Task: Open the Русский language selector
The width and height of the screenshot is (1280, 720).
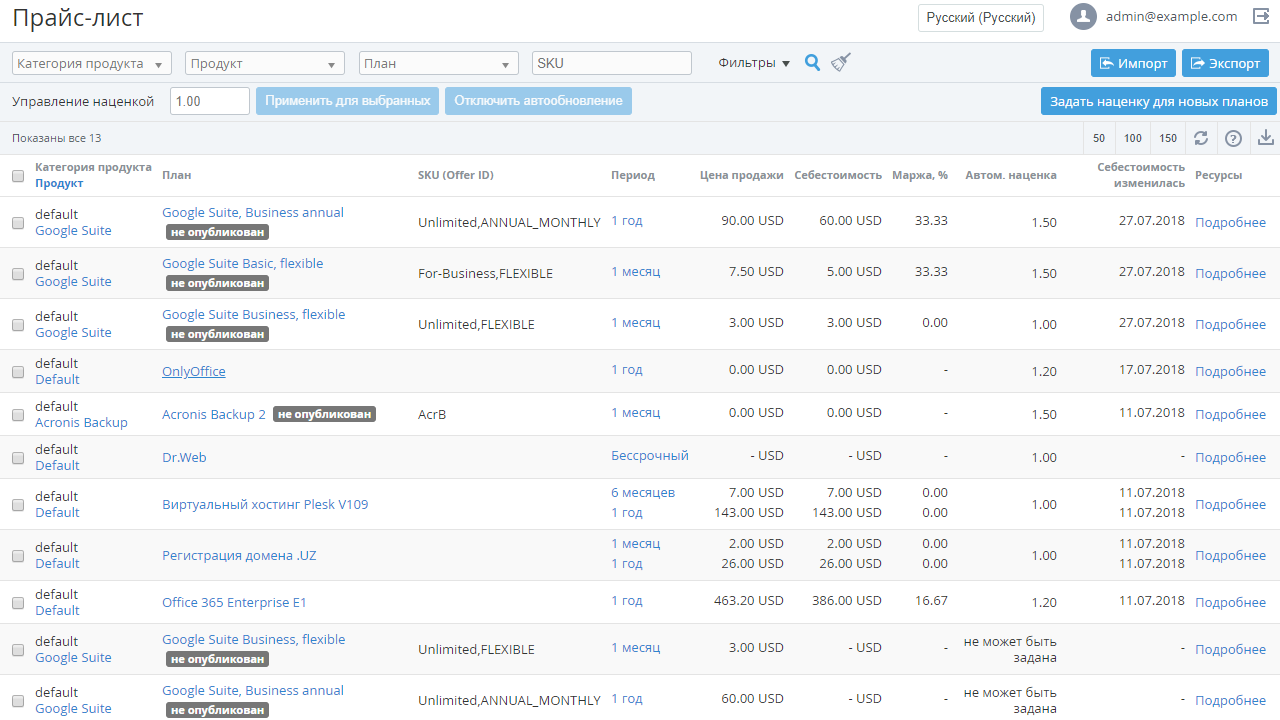Action: (x=981, y=18)
